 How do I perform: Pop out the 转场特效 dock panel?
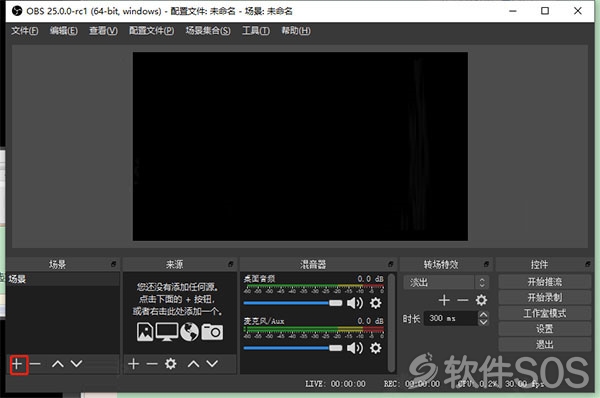[486, 264]
